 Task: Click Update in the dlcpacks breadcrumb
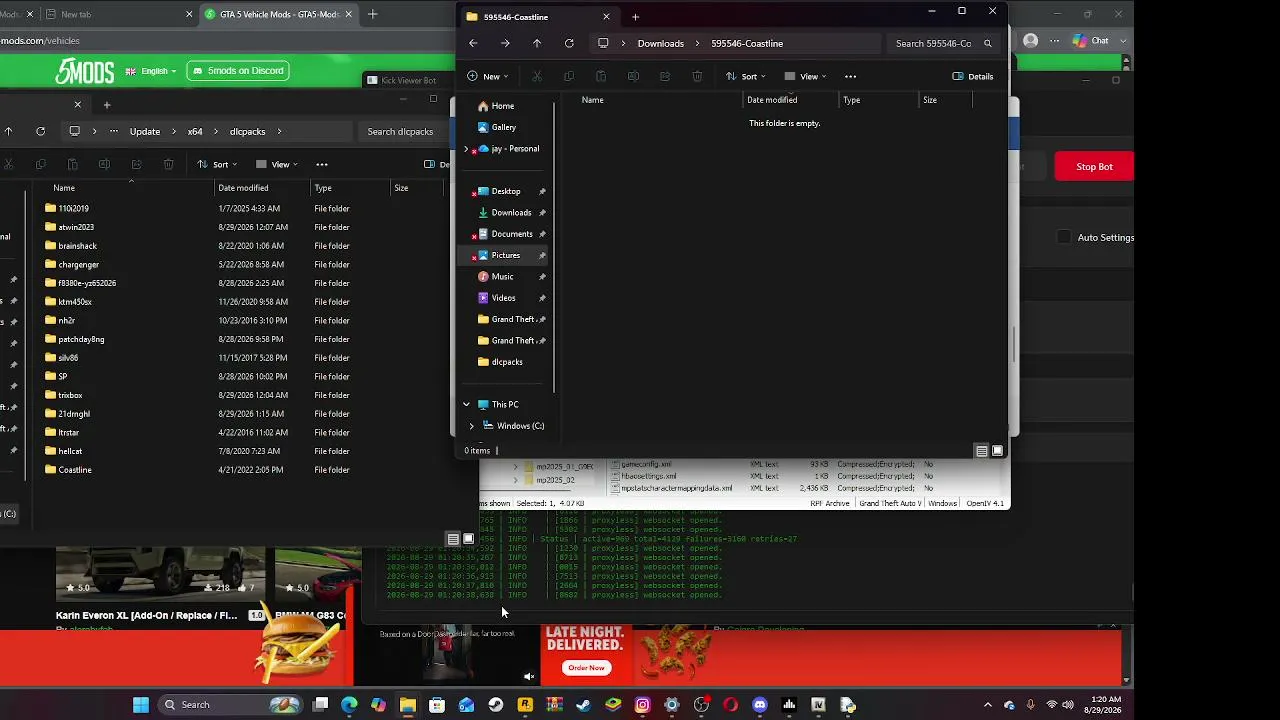145,131
